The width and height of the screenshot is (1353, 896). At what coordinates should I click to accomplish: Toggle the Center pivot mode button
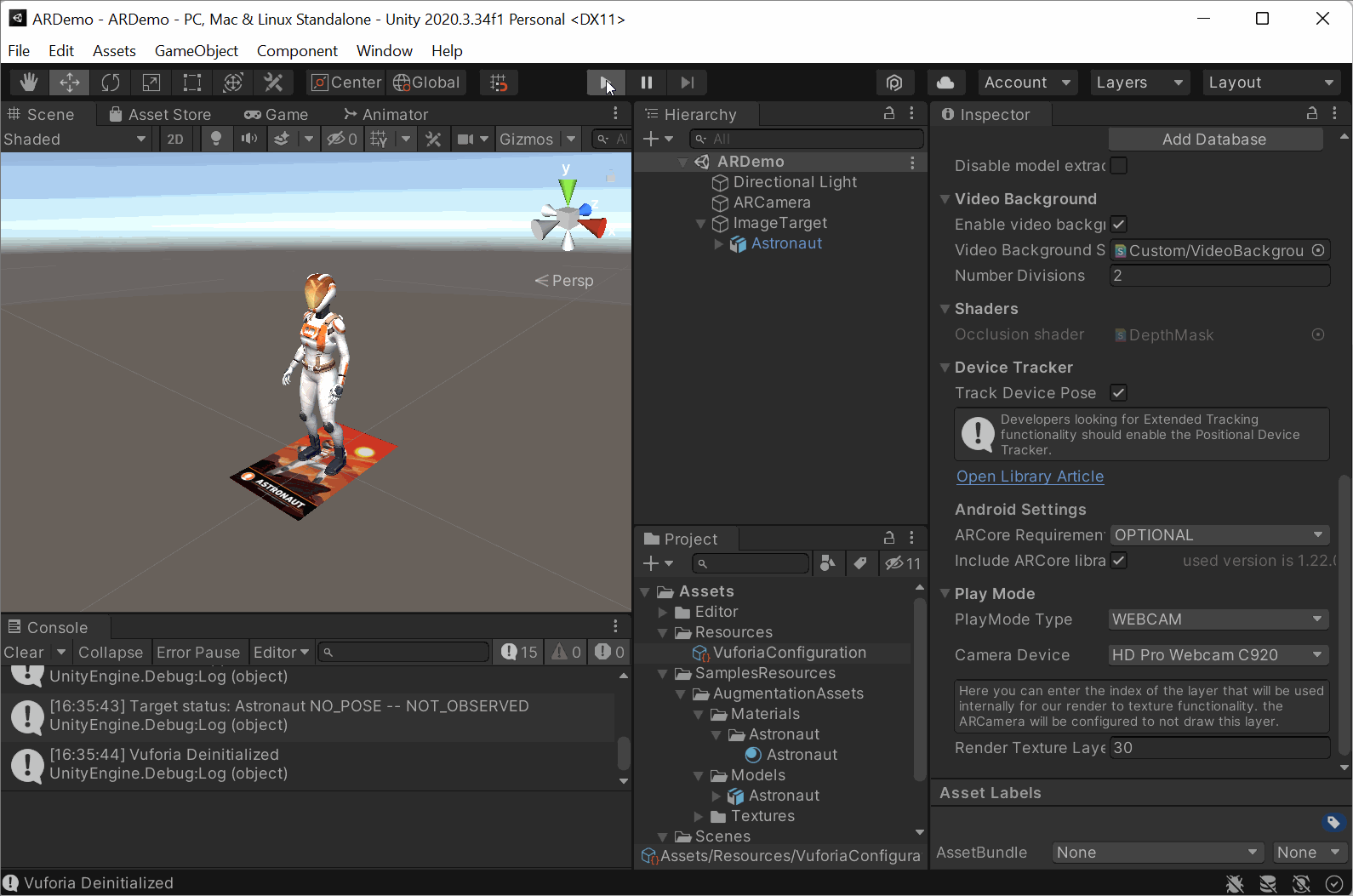(346, 83)
